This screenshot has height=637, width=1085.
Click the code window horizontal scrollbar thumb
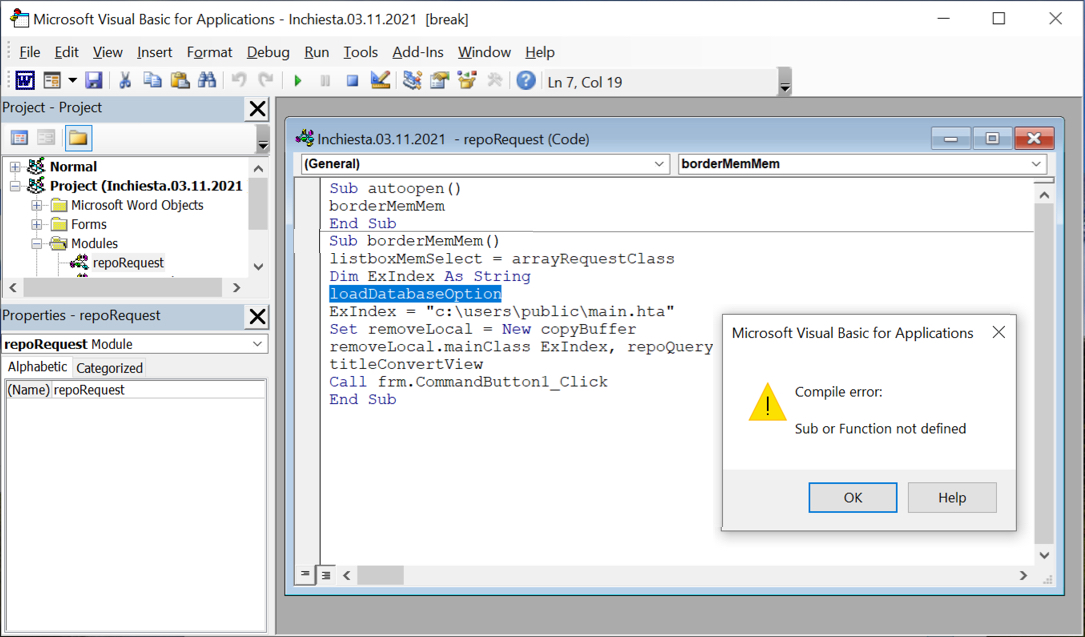coord(380,575)
